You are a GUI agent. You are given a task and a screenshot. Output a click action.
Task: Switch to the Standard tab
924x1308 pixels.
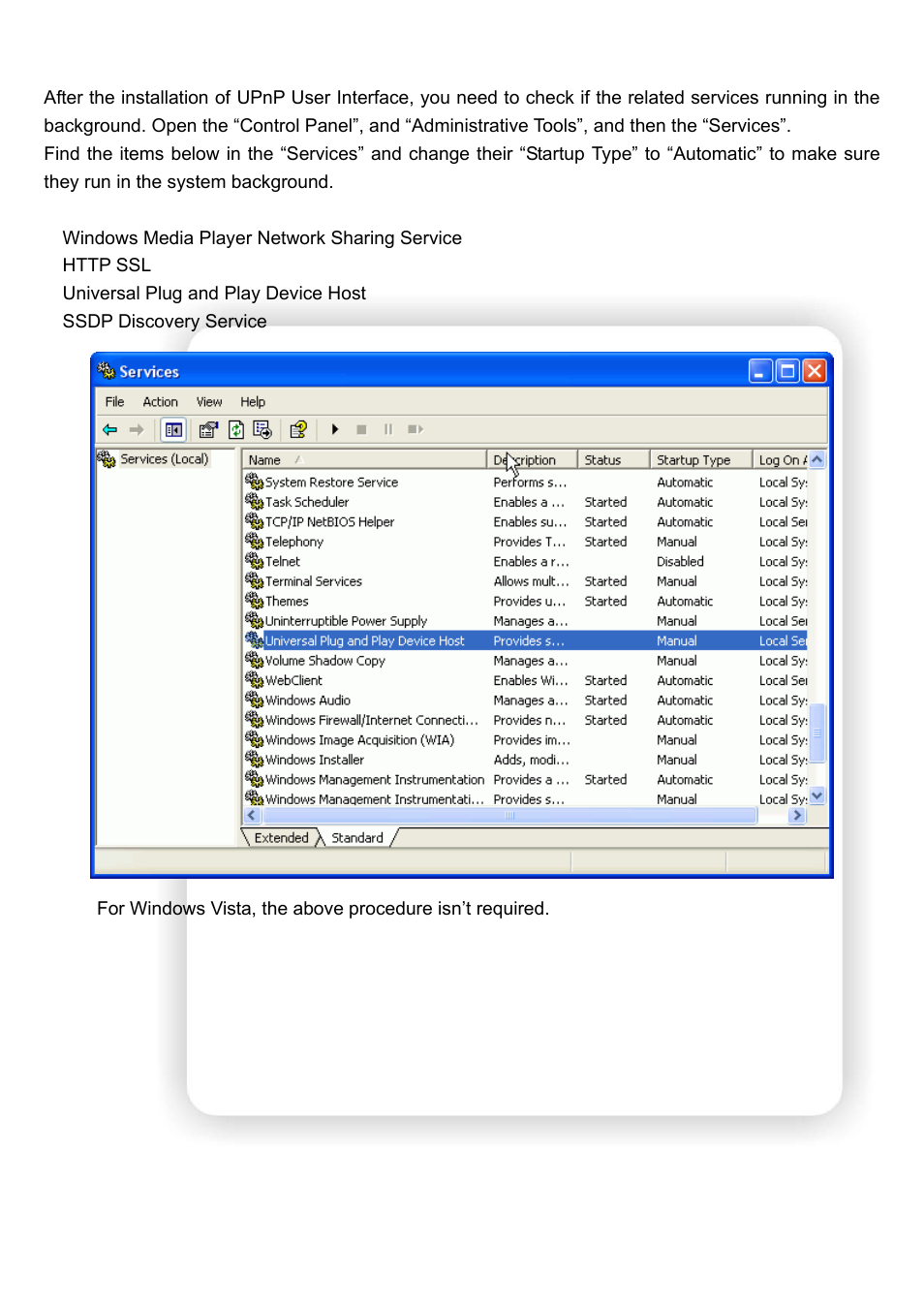(357, 838)
